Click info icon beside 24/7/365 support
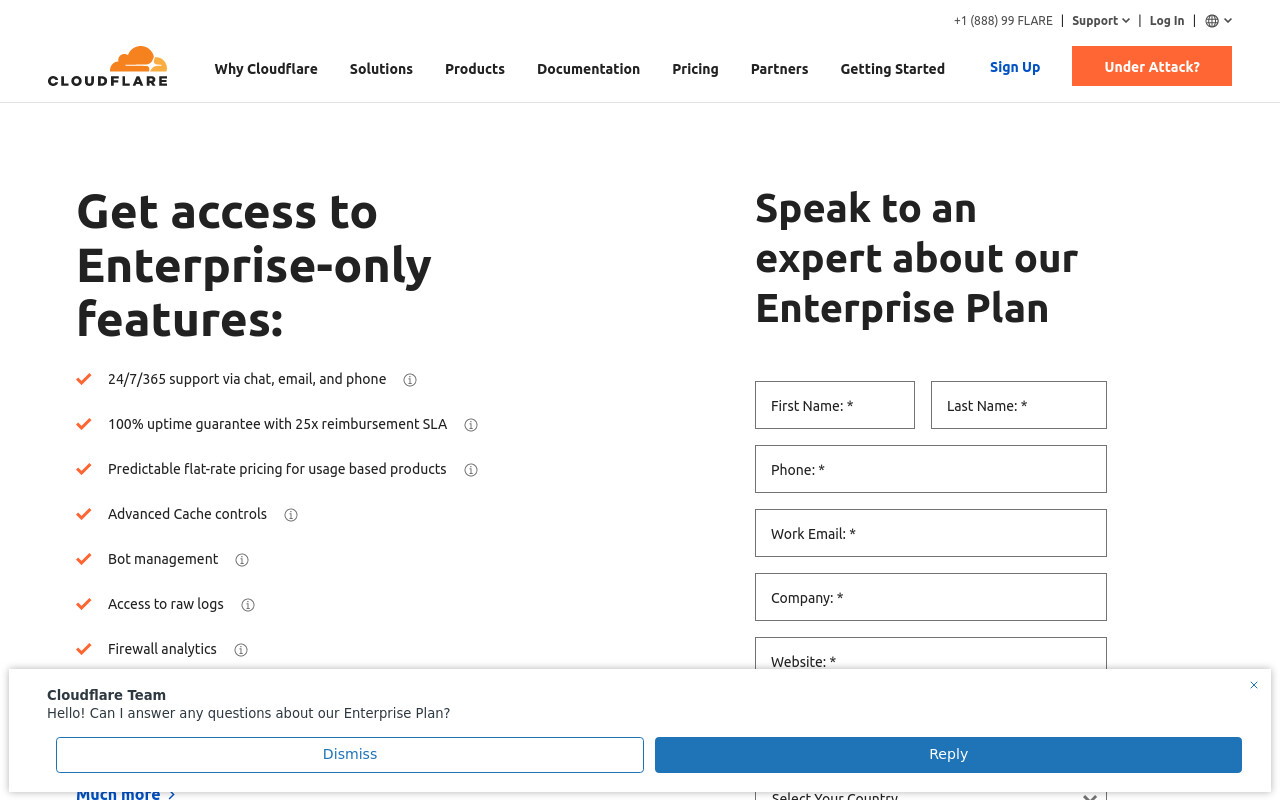Screen dimensions: 1280x800 410,380
